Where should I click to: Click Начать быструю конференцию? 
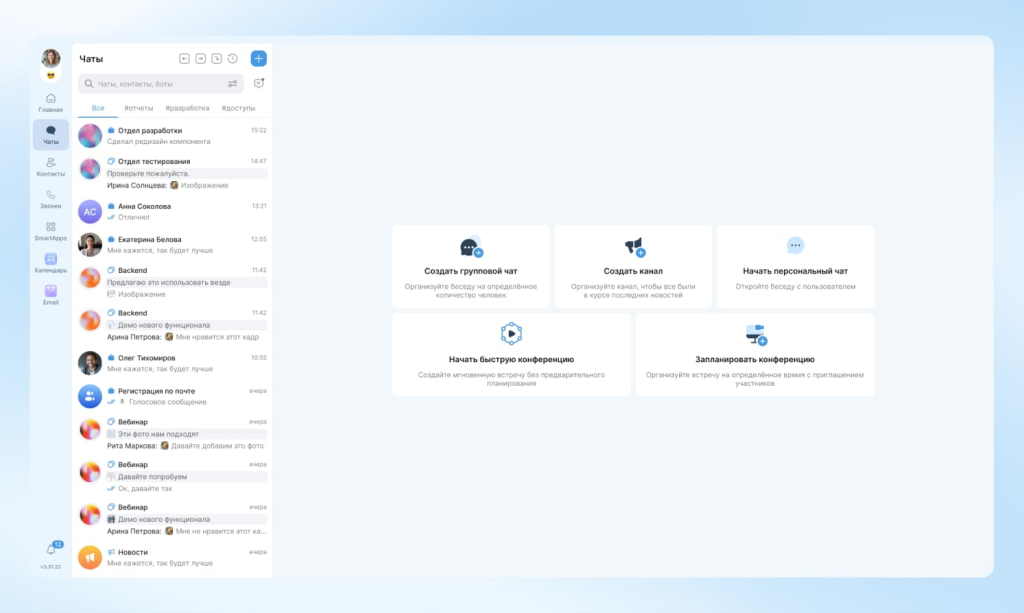click(510, 355)
